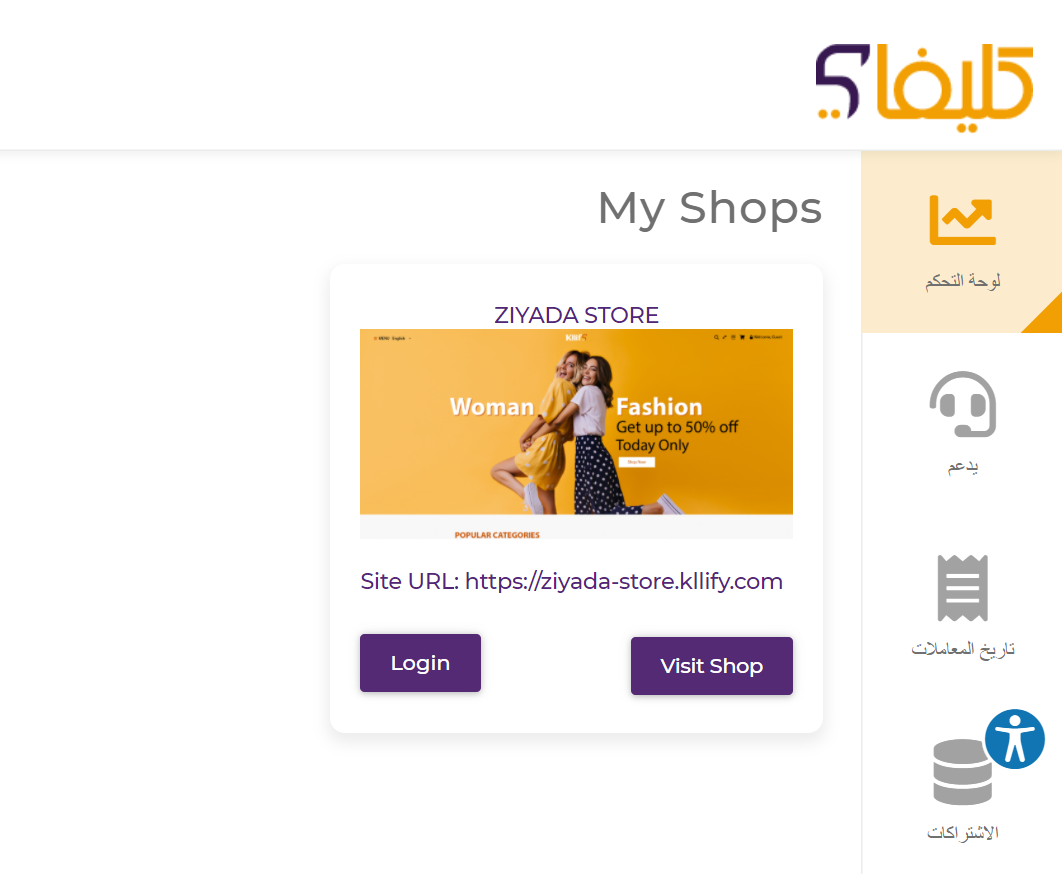Click the My Shops heading

710,209
